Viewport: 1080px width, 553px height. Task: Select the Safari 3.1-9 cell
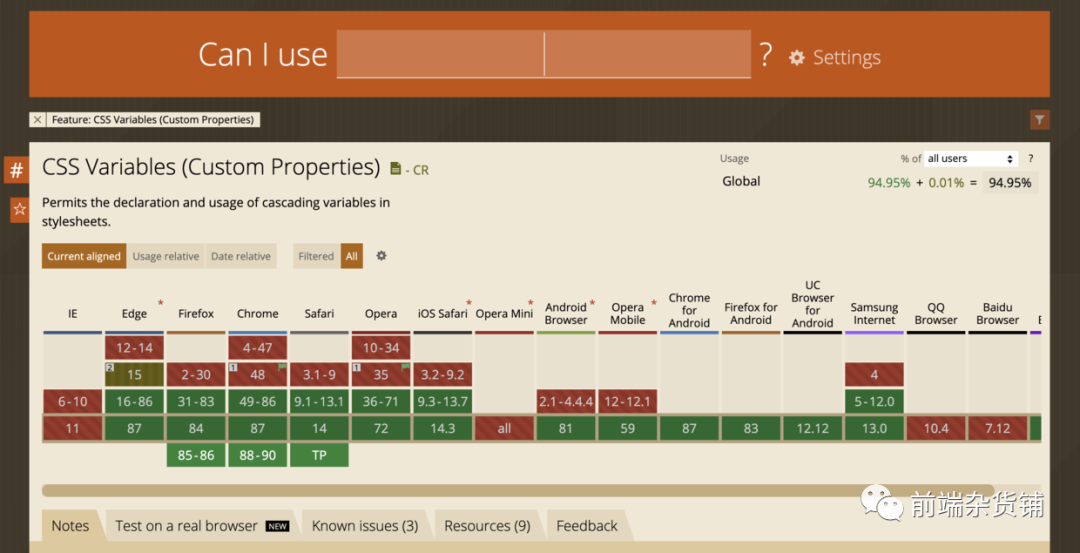320,375
